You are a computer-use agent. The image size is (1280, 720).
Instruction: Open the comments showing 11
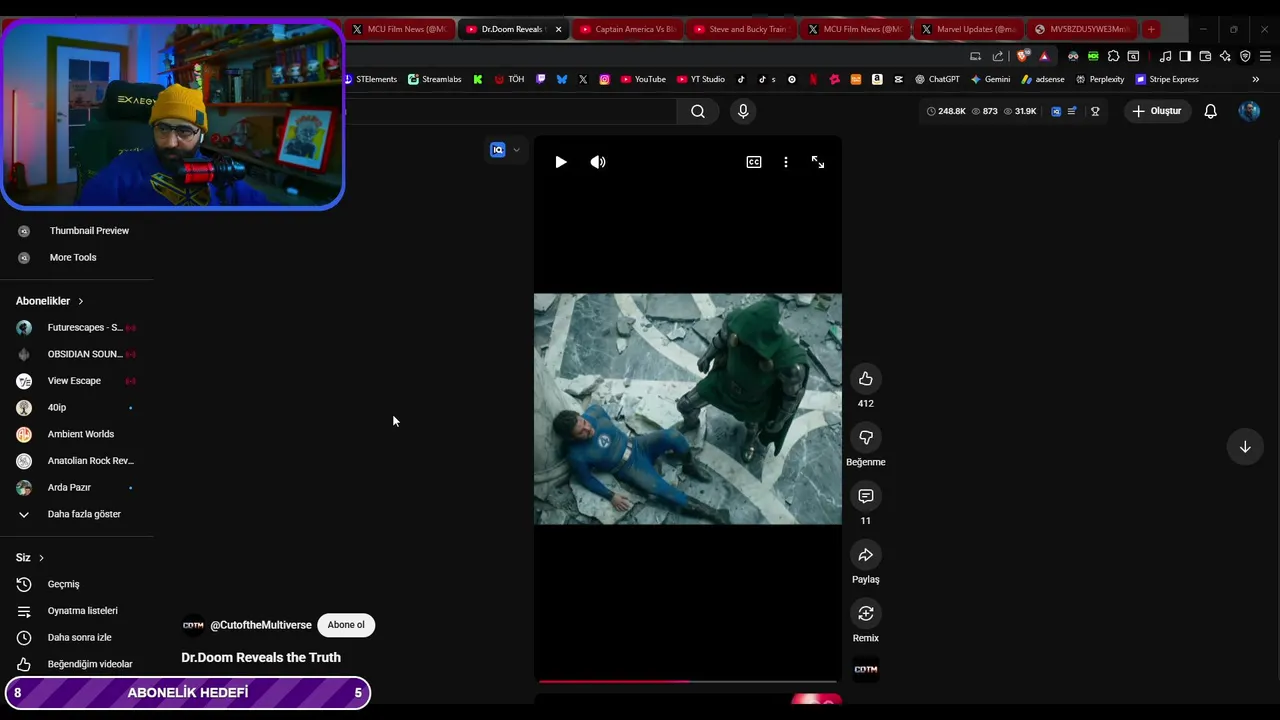click(866, 496)
